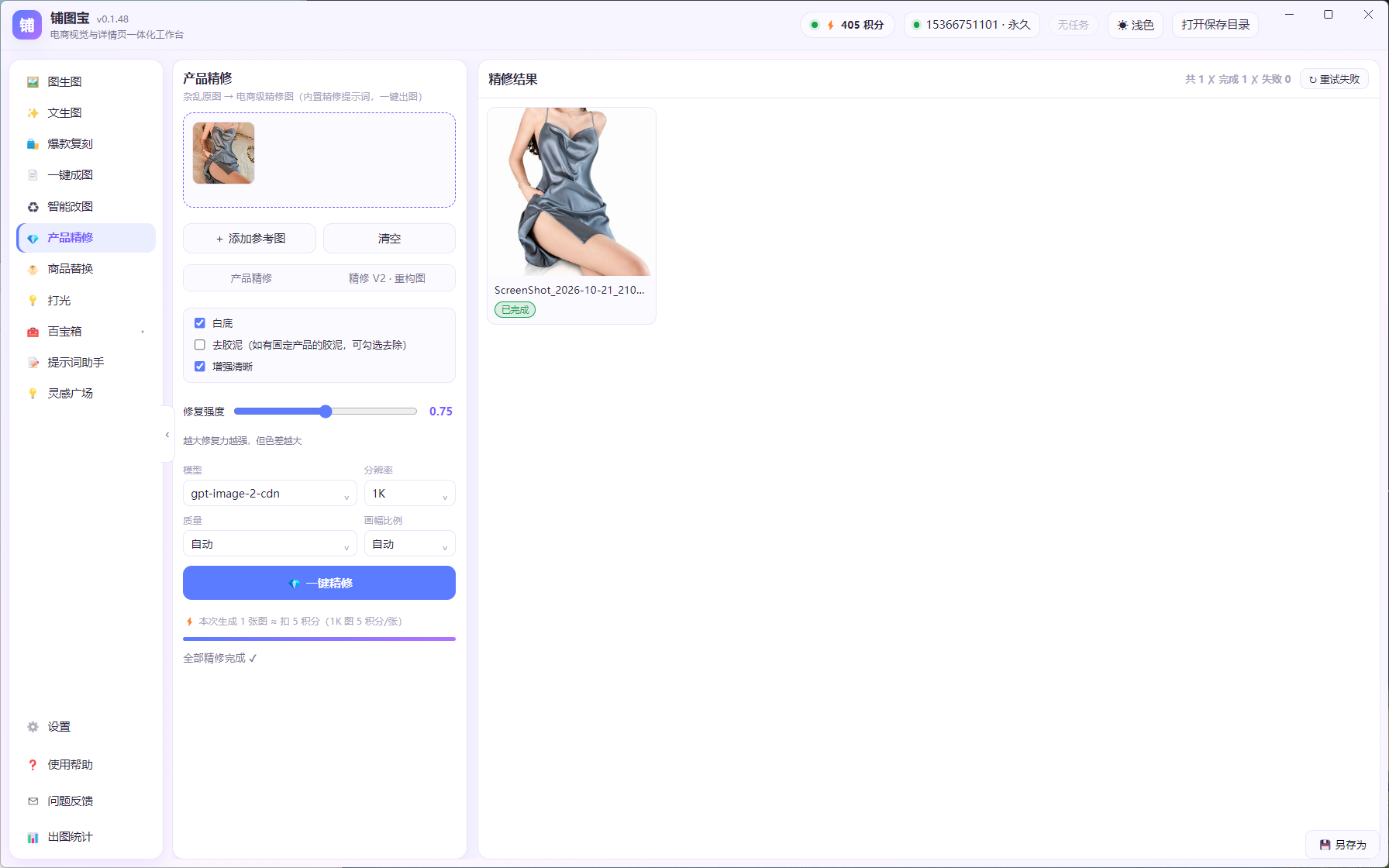This screenshot has height=868, width=1389.
Task: Click the uploaded reference image thumbnail
Action: tap(223, 153)
